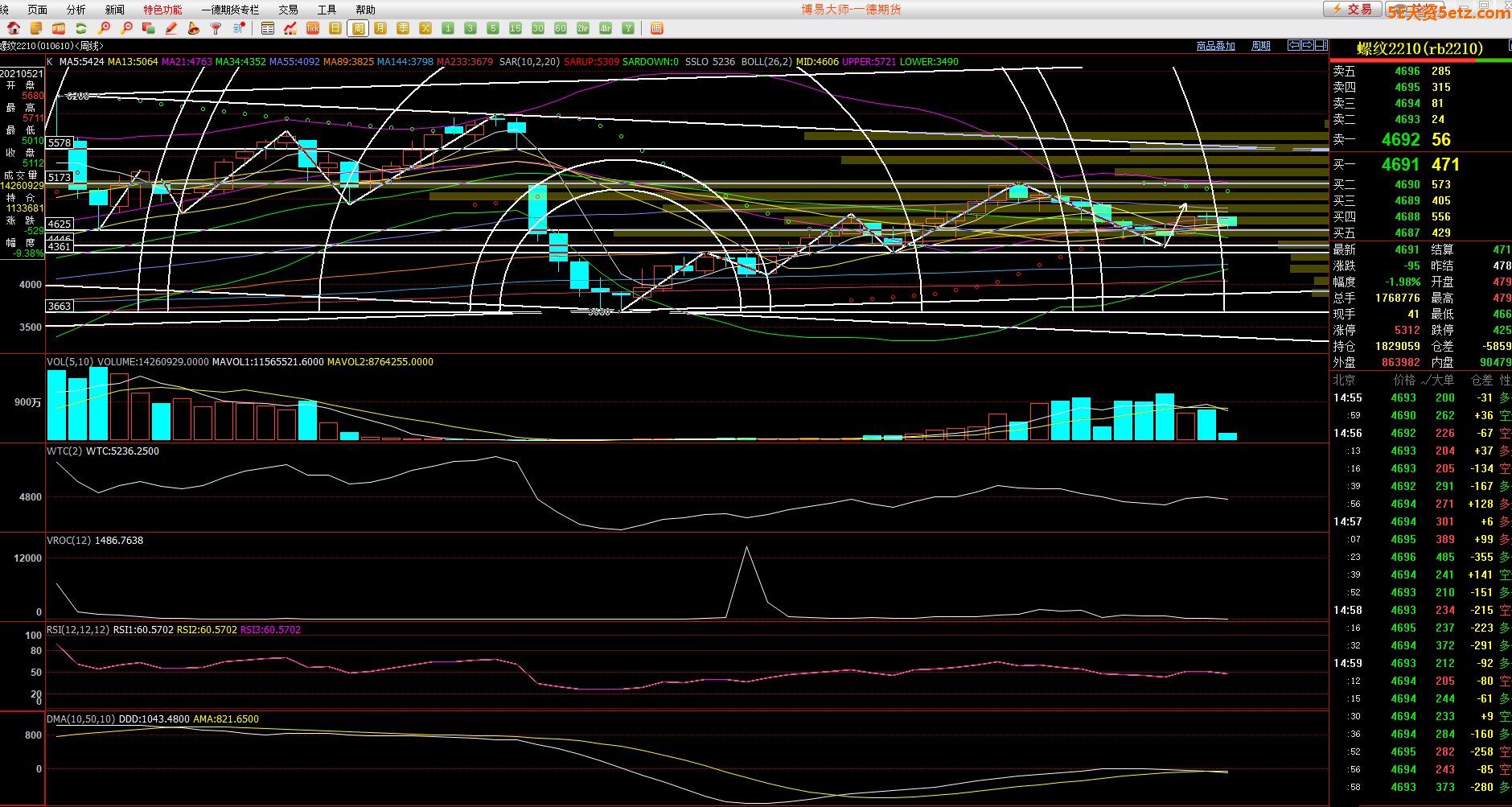
Task: Click the green refresh arrows icon
Action: click(x=81, y=28)
